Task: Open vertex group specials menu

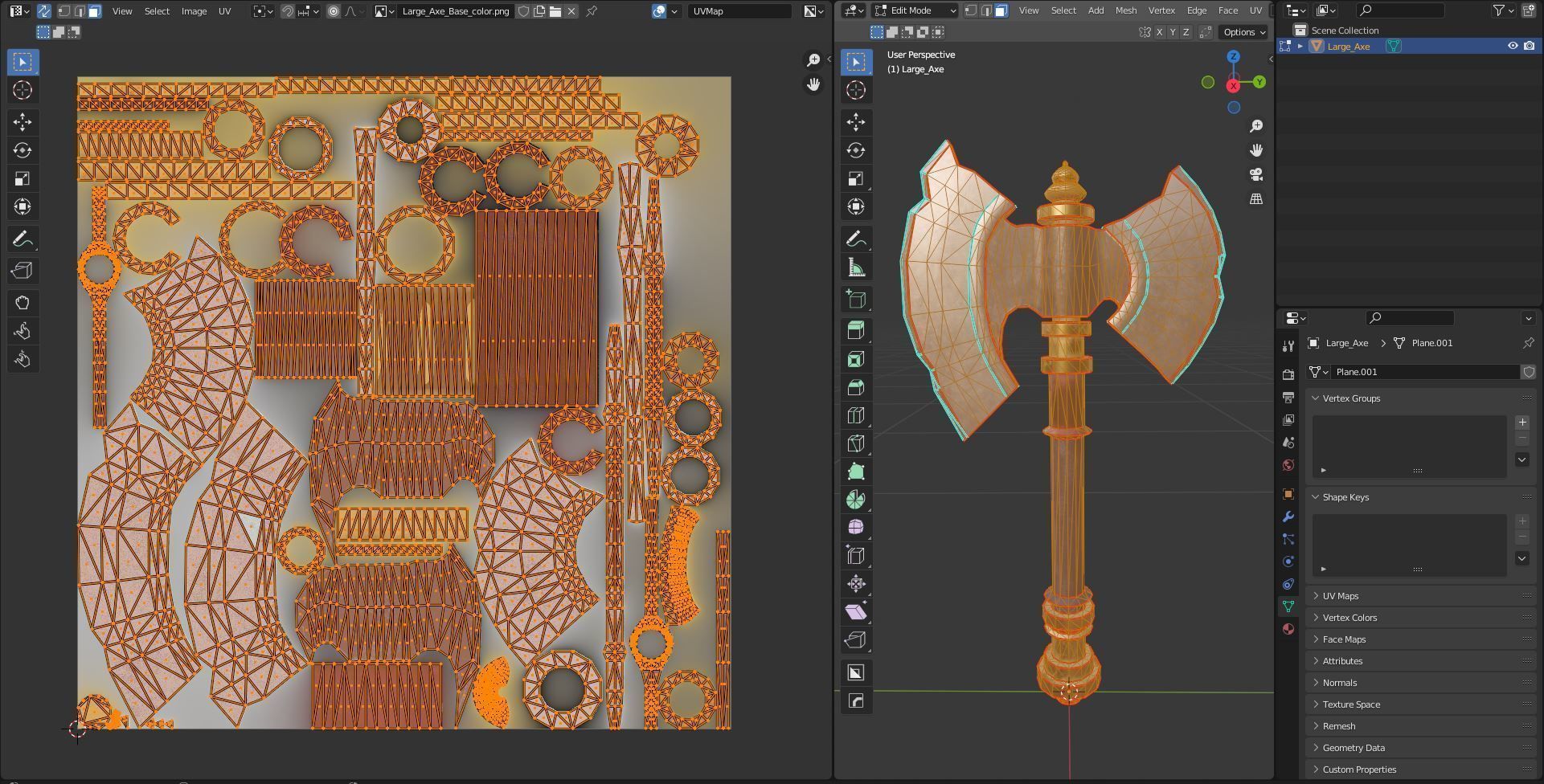Action: tap(1521, 459)
